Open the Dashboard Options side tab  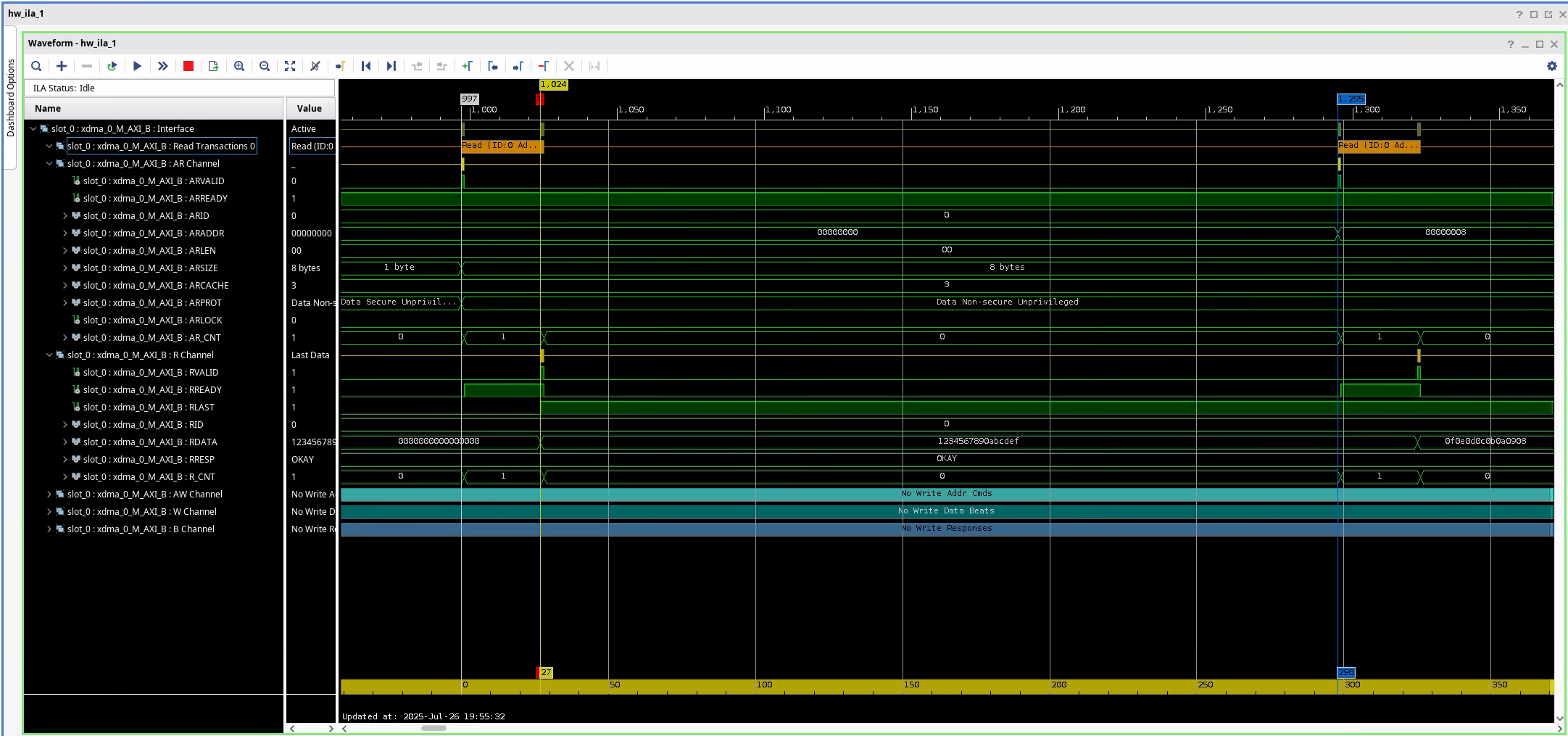[x=10, y=98]
